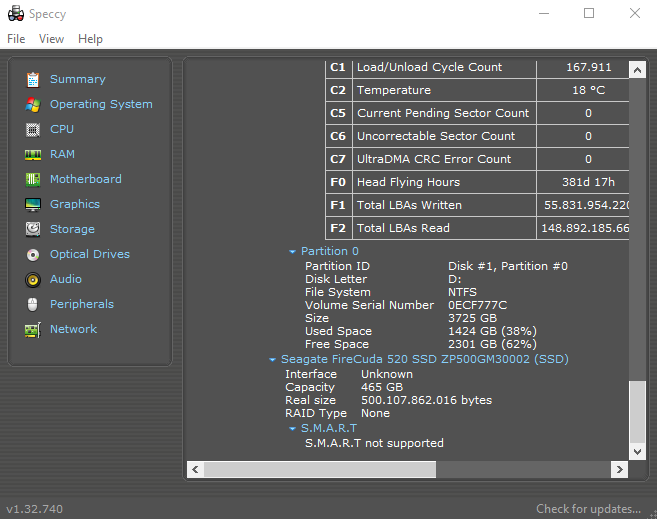Viewport: 657px width, 519px height.
Task: Click Check for updates link
Action: click(588, 509)
